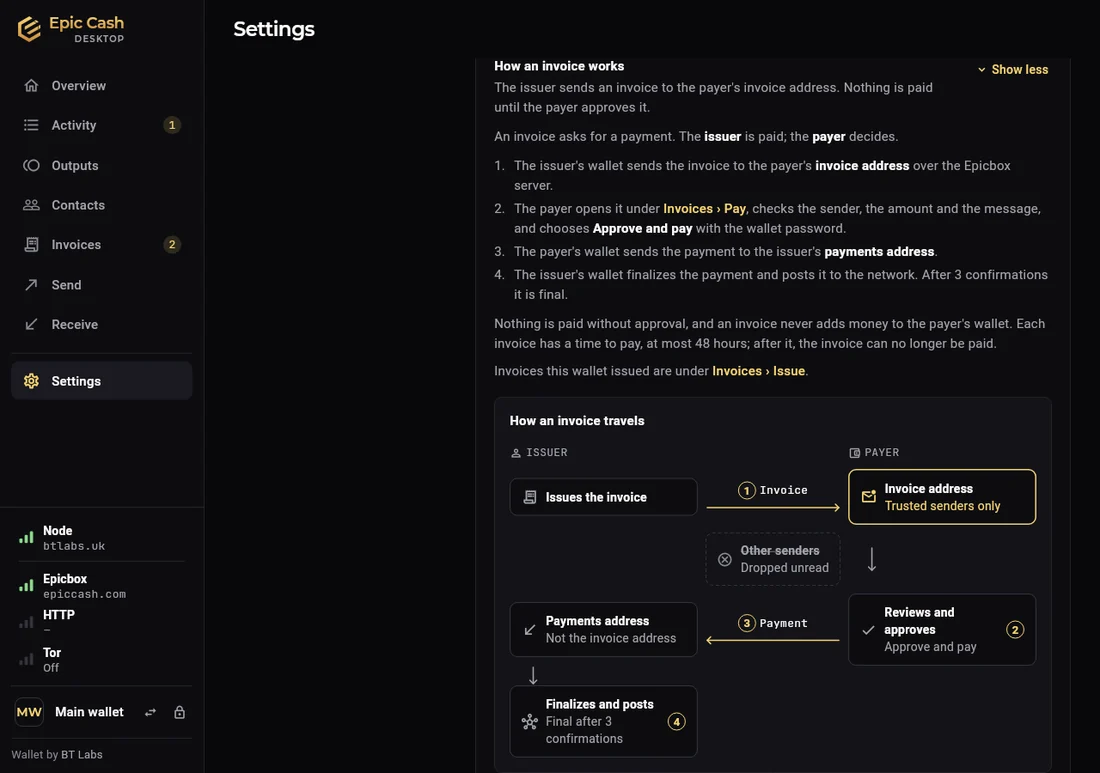Image resolution: width=1100 pixels, height=773 pixels.
Task: Click the Invoices badge showing 2
Action: pos(172,244)
